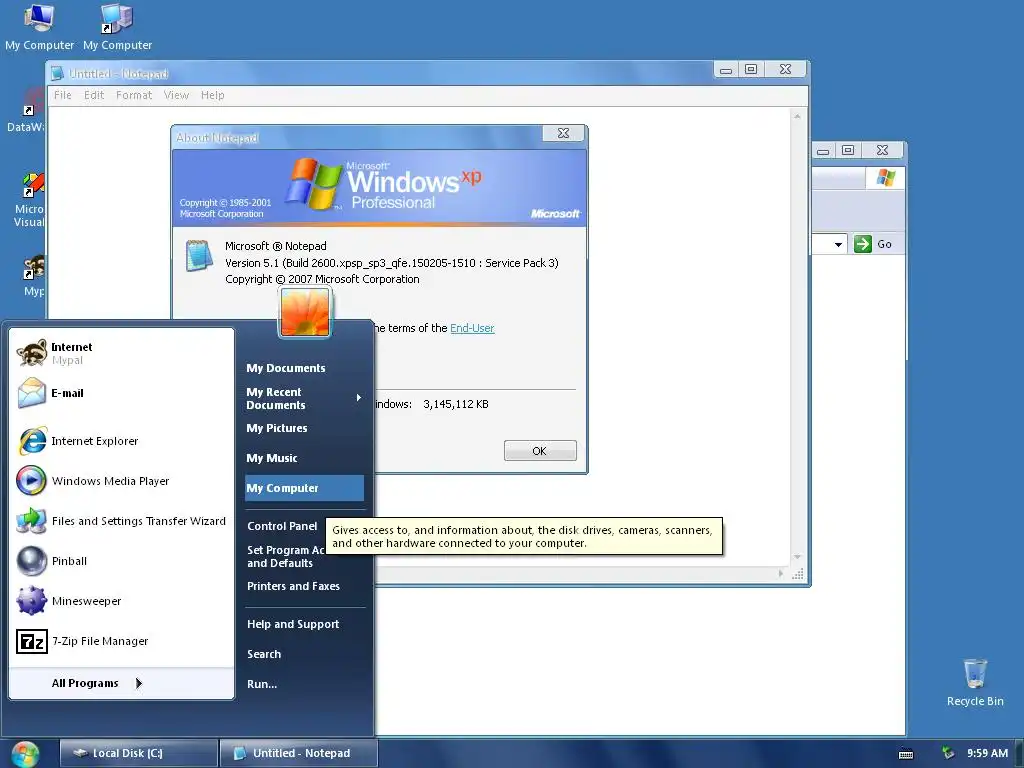Launch Pinball game
1024x768 pixels.
(121, 561)
